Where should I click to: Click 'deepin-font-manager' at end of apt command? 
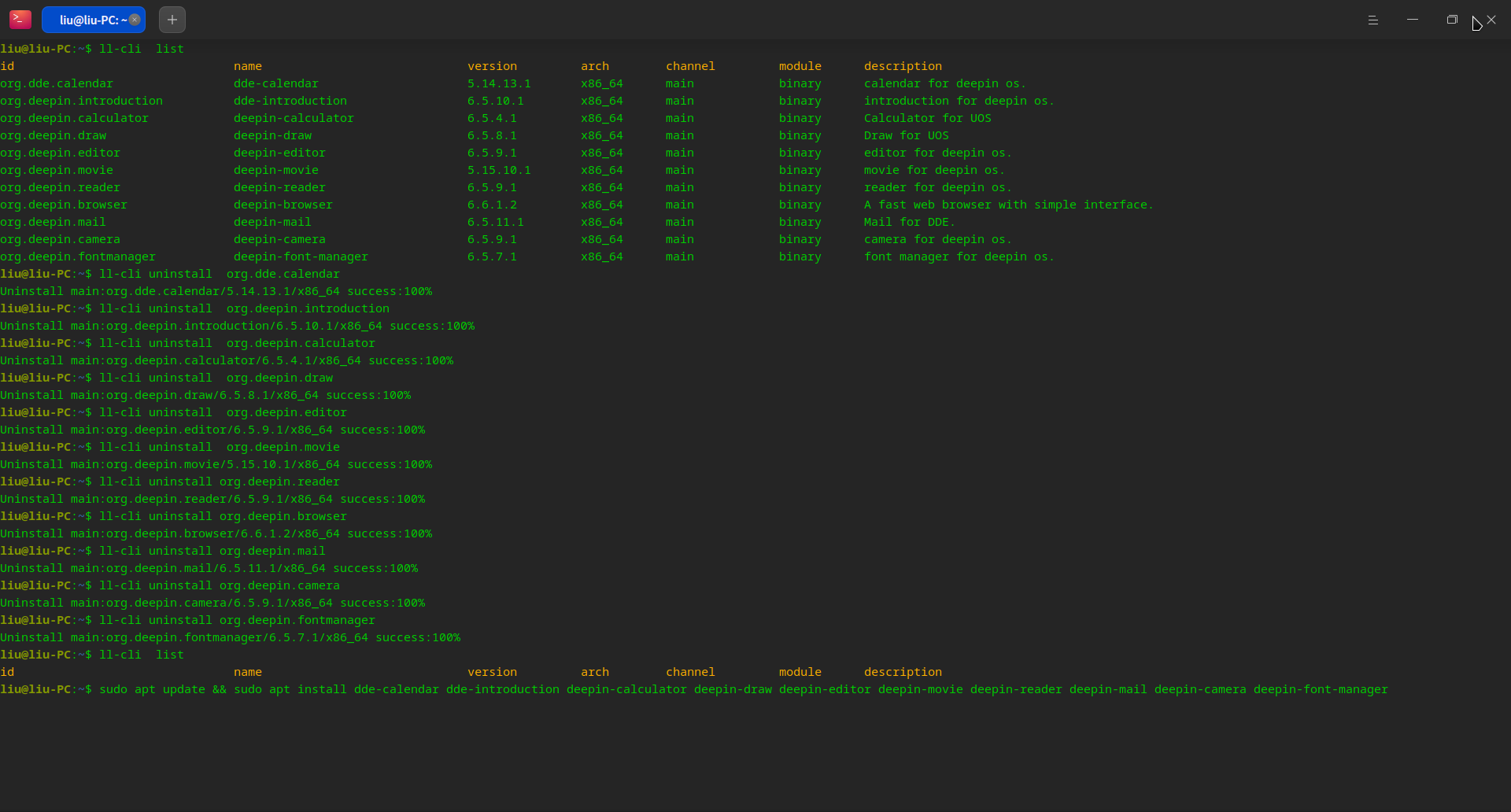pyautogui.click(x=1321, y=689)
